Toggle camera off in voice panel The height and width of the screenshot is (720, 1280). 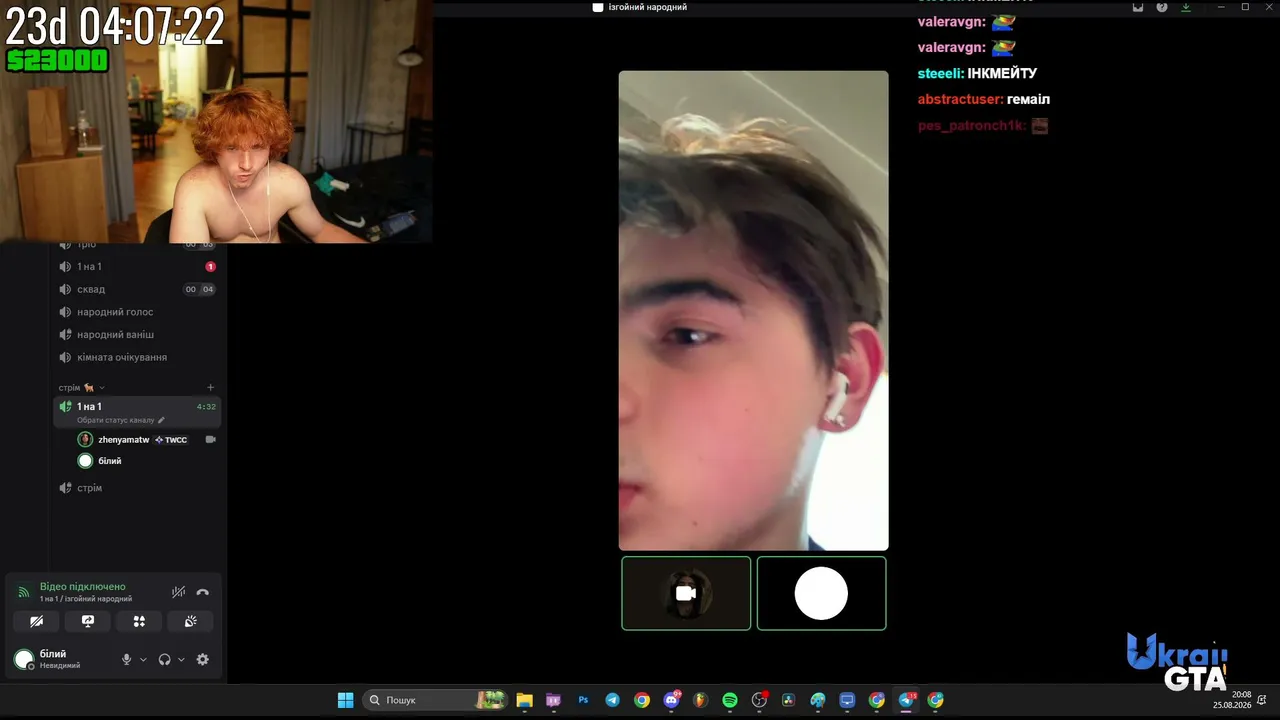tap(37, 621)
